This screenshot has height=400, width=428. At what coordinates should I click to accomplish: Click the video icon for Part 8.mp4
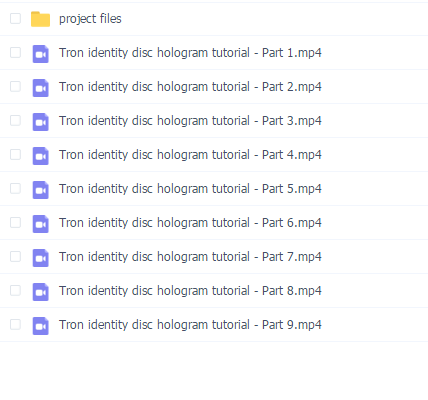pos(41,292)
